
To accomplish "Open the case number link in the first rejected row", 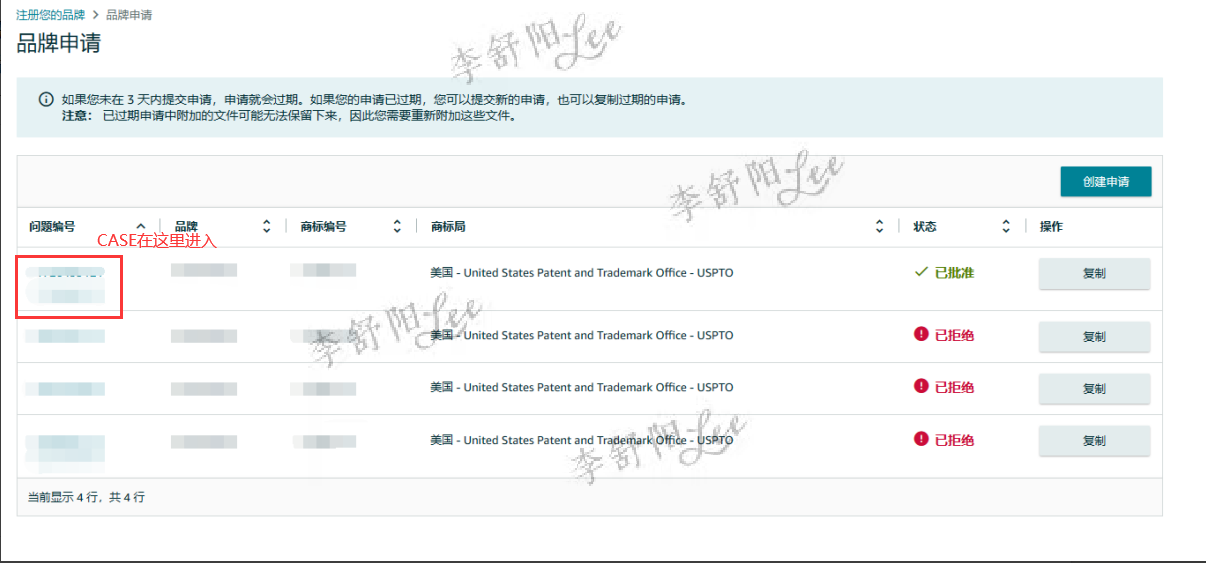I will coord(66,336).
